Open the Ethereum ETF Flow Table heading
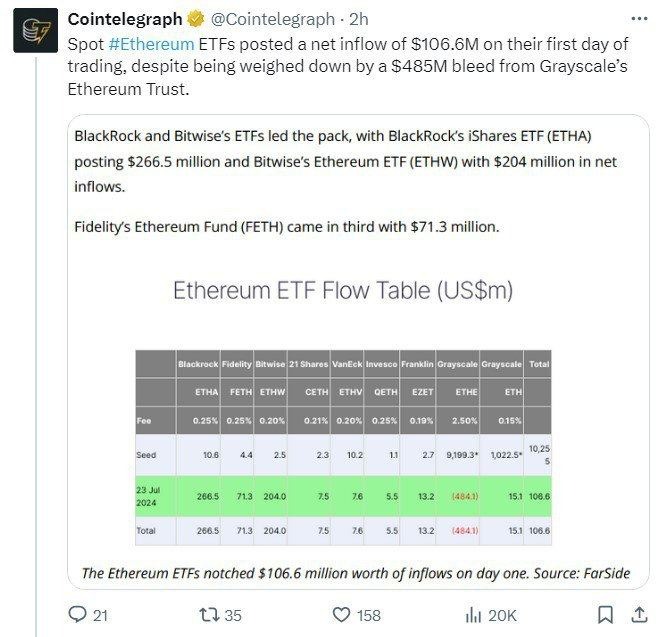 point(343,290)
